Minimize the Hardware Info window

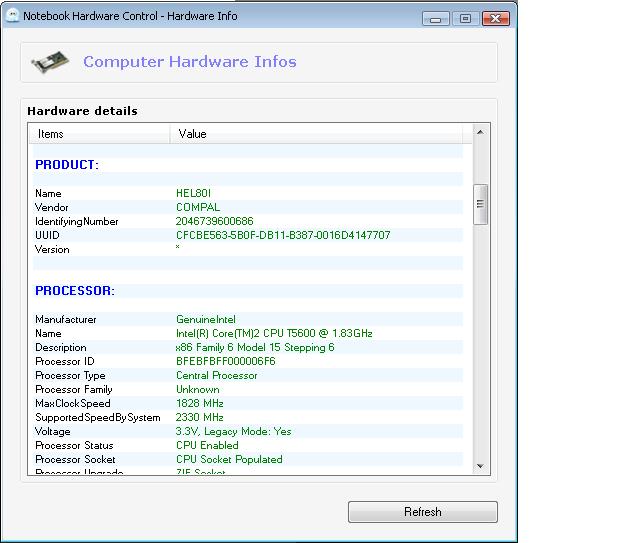[x=436, y=19]
